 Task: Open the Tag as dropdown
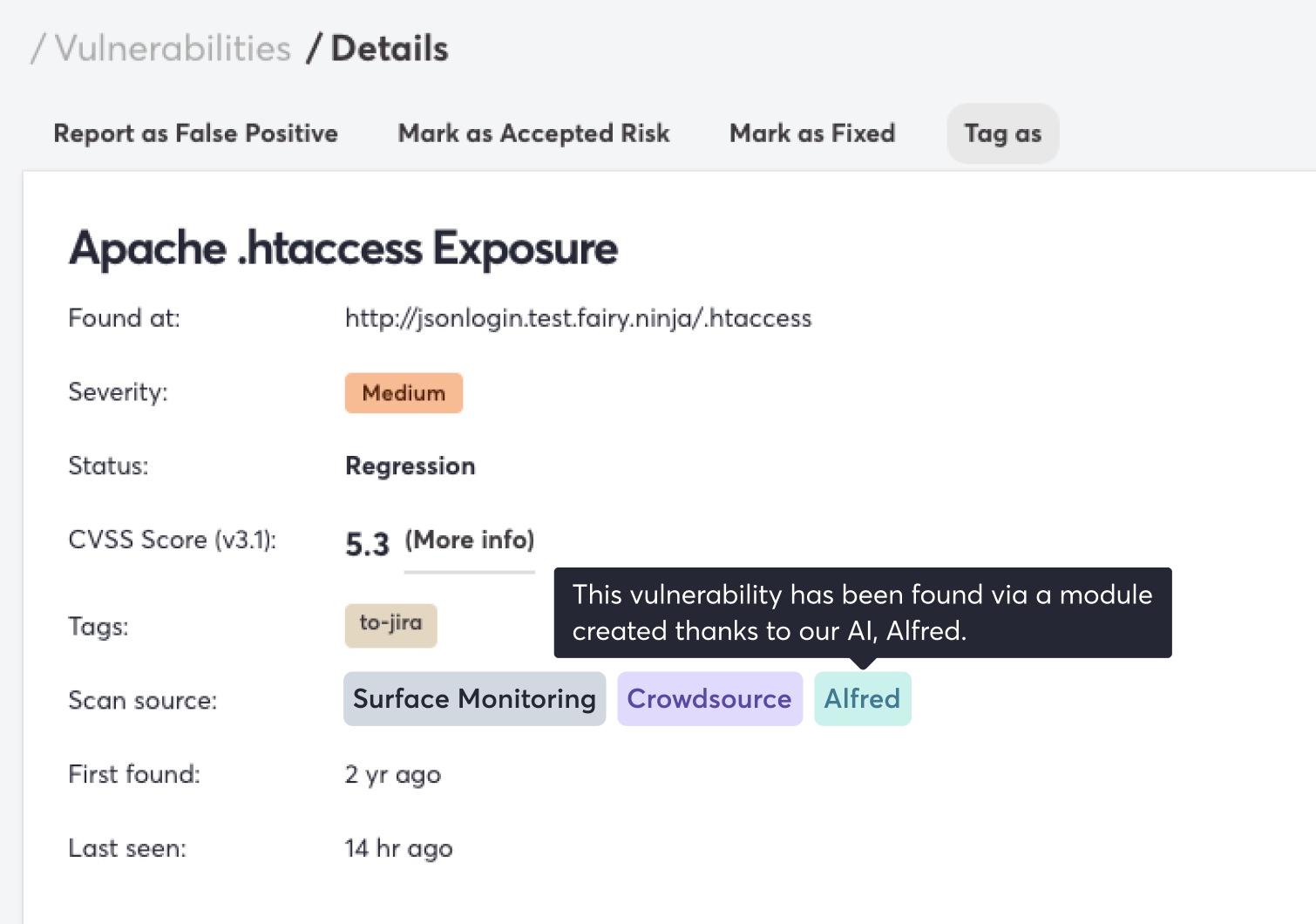click(1003, 133)
